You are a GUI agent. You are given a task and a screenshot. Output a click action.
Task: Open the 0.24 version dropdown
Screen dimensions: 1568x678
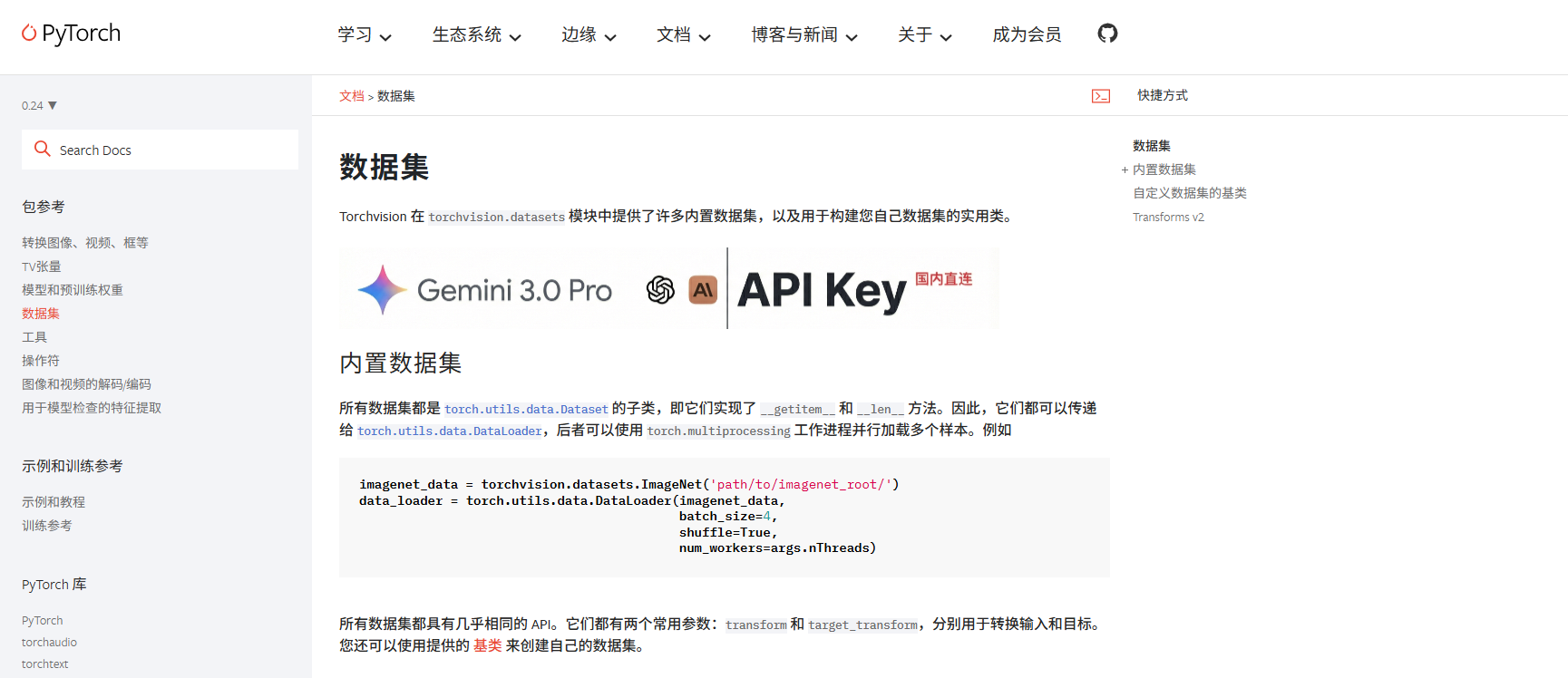(x=39, y=106)
